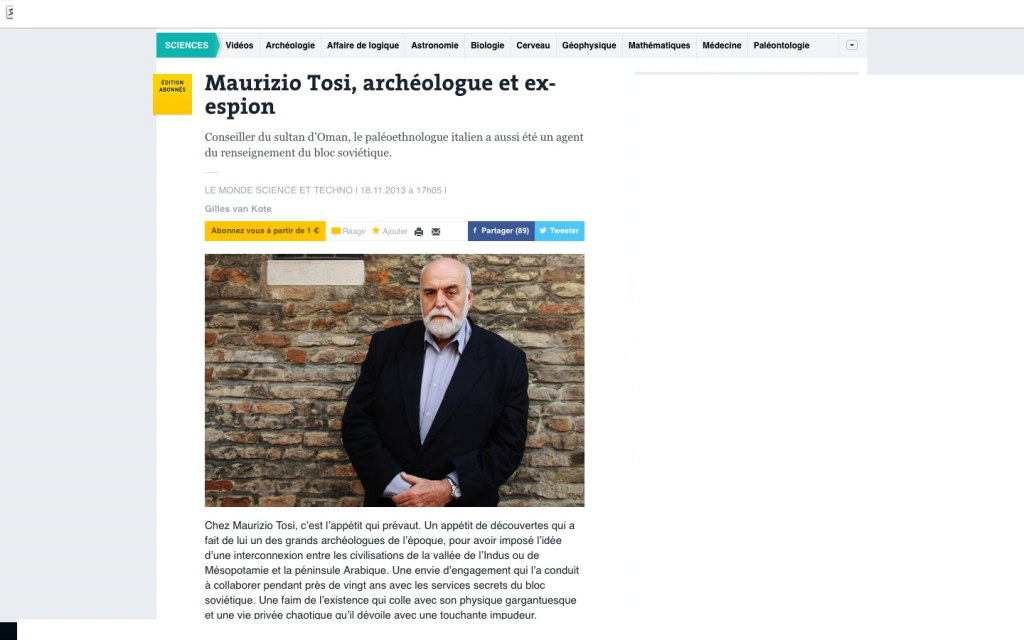Image resolution: width=1024 pixels, height=640 pixels.
Task: Click Abonnez vous à partir de 1 € button
Action: point(265,231)
